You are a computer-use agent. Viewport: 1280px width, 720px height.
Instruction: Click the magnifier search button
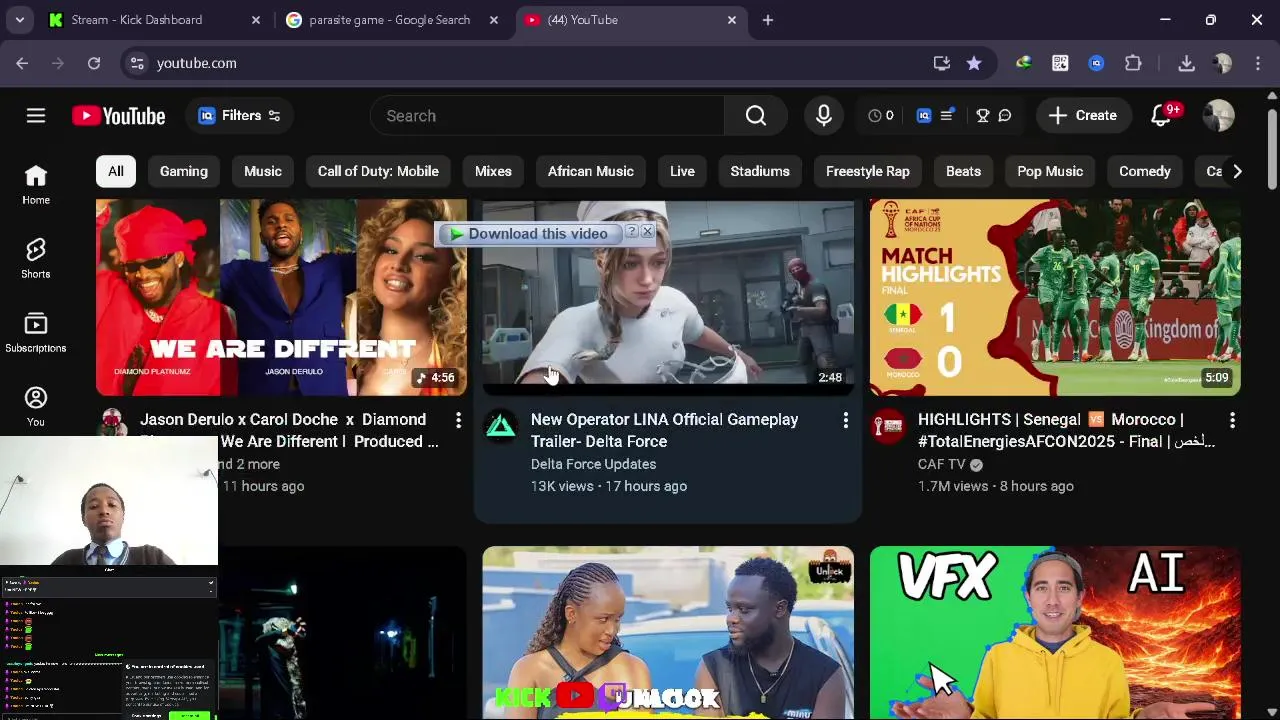click(x=756, y=116)
